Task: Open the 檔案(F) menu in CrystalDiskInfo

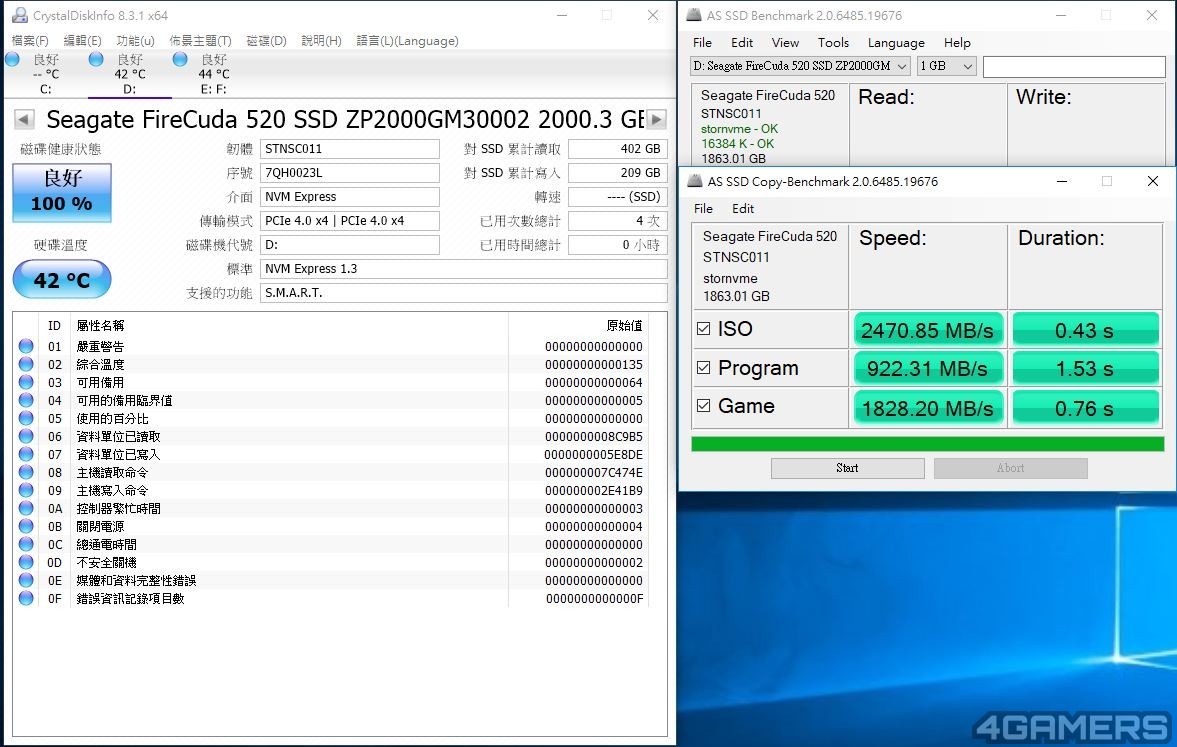Action: click(30, 41)
